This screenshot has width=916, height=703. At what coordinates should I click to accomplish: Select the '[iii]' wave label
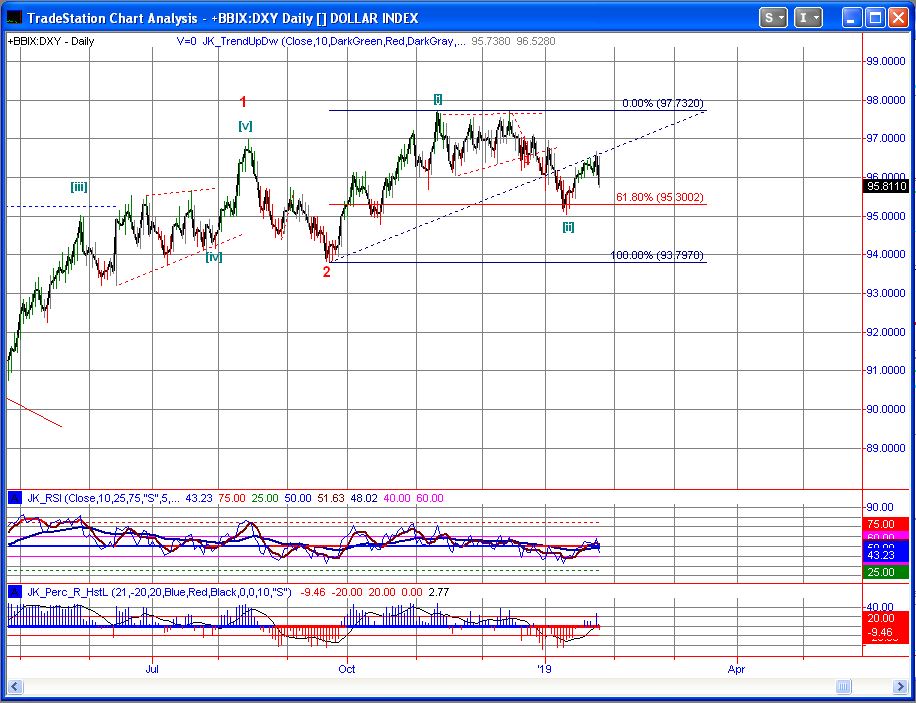[x=79, y=187]
